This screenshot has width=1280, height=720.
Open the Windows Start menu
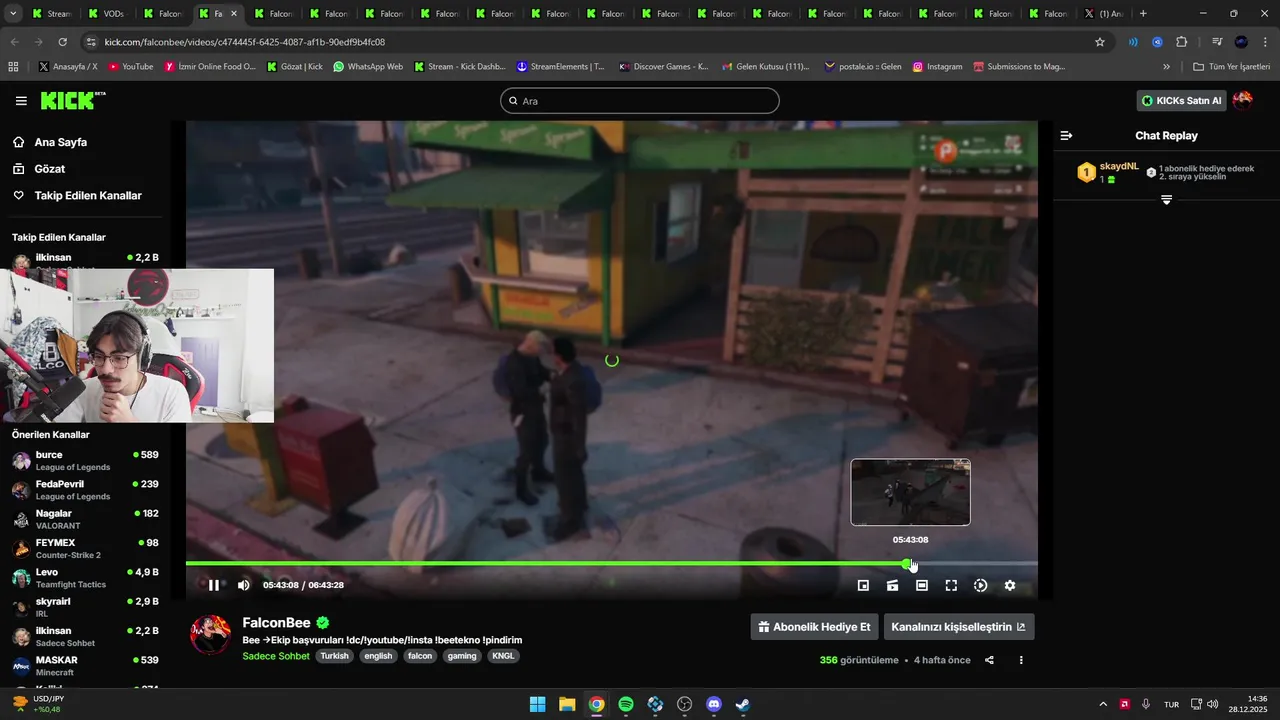click(537, 704)
